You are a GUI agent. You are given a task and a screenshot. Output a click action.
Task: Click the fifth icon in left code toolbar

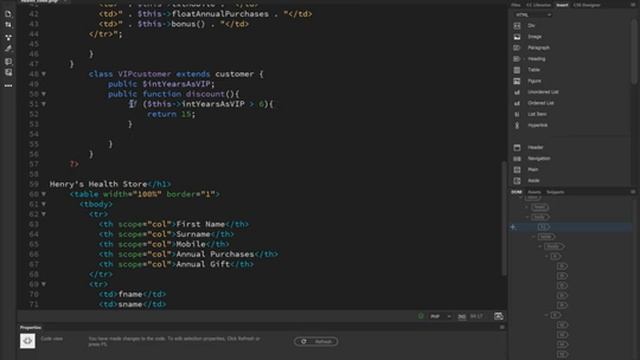(8, 61)
